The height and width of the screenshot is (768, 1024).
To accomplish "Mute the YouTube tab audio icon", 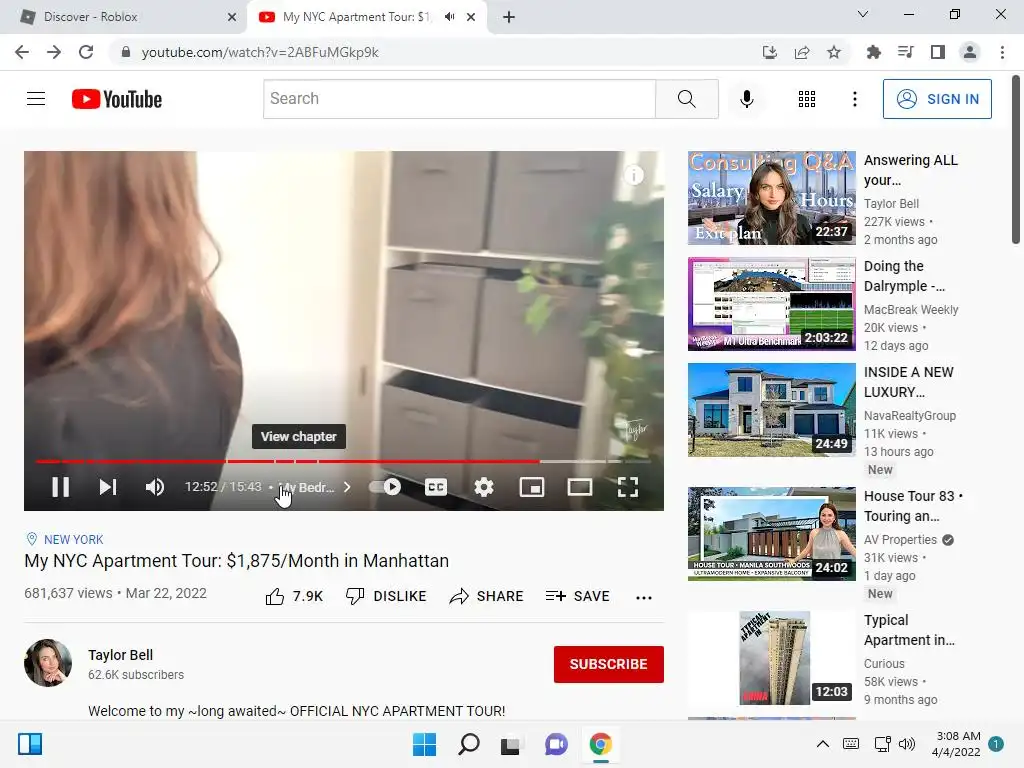I will point(449,17).
